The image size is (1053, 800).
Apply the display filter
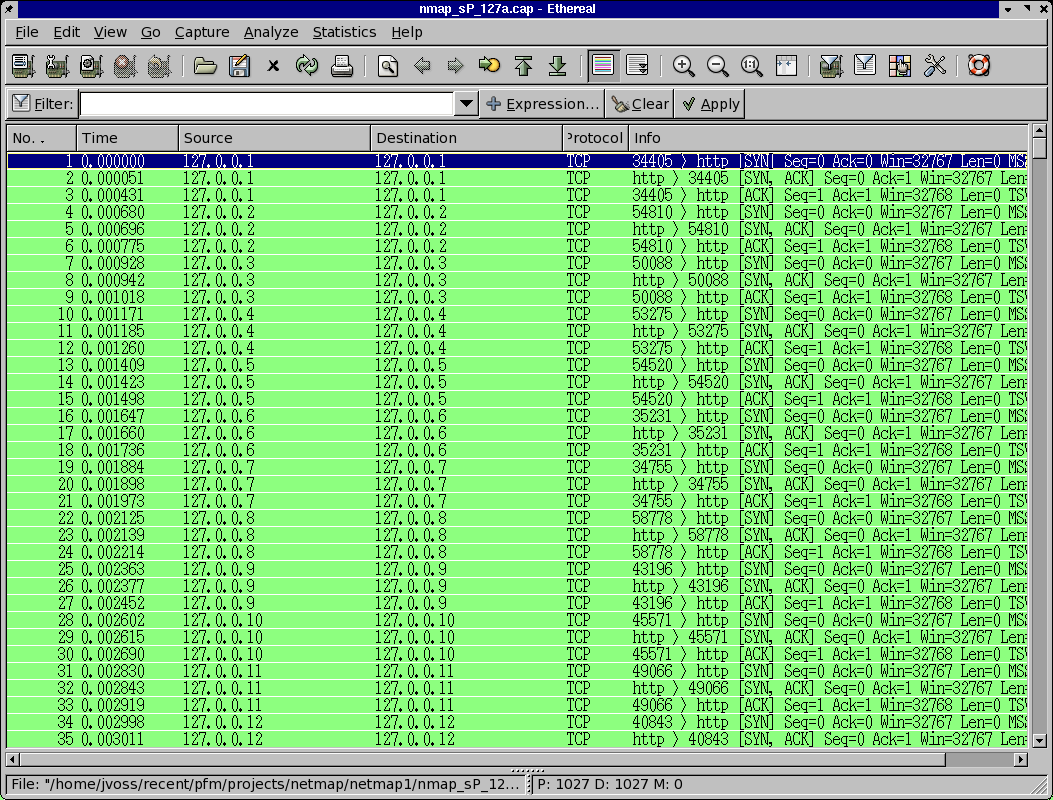pyautogui.click(x=710, y=103)
